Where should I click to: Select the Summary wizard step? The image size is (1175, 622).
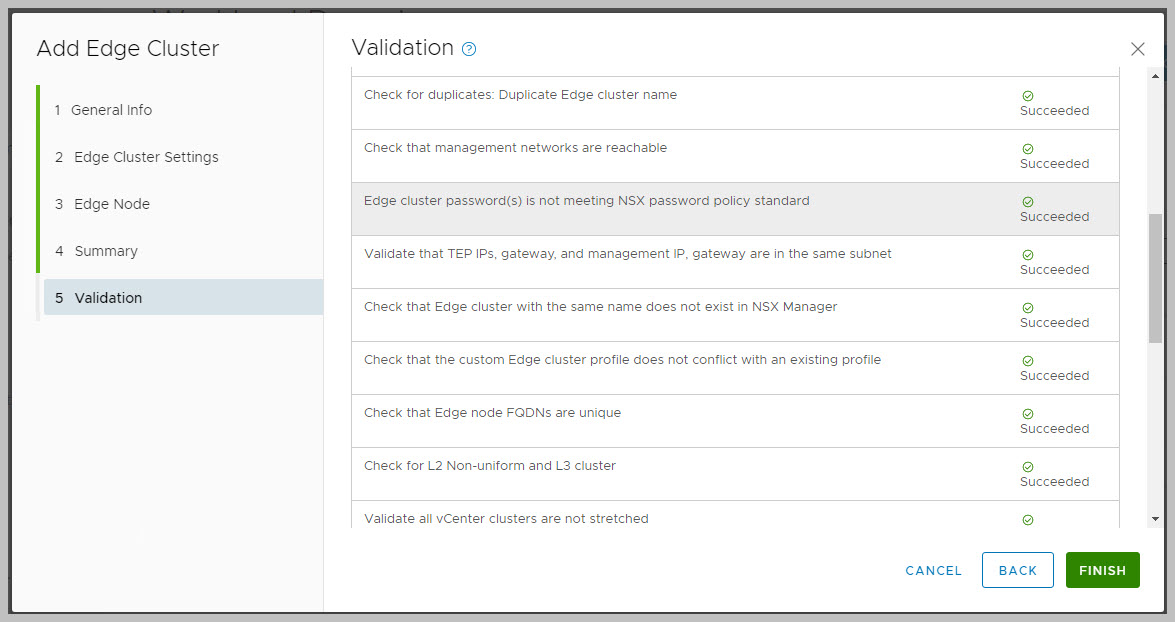tap(106, 251)
